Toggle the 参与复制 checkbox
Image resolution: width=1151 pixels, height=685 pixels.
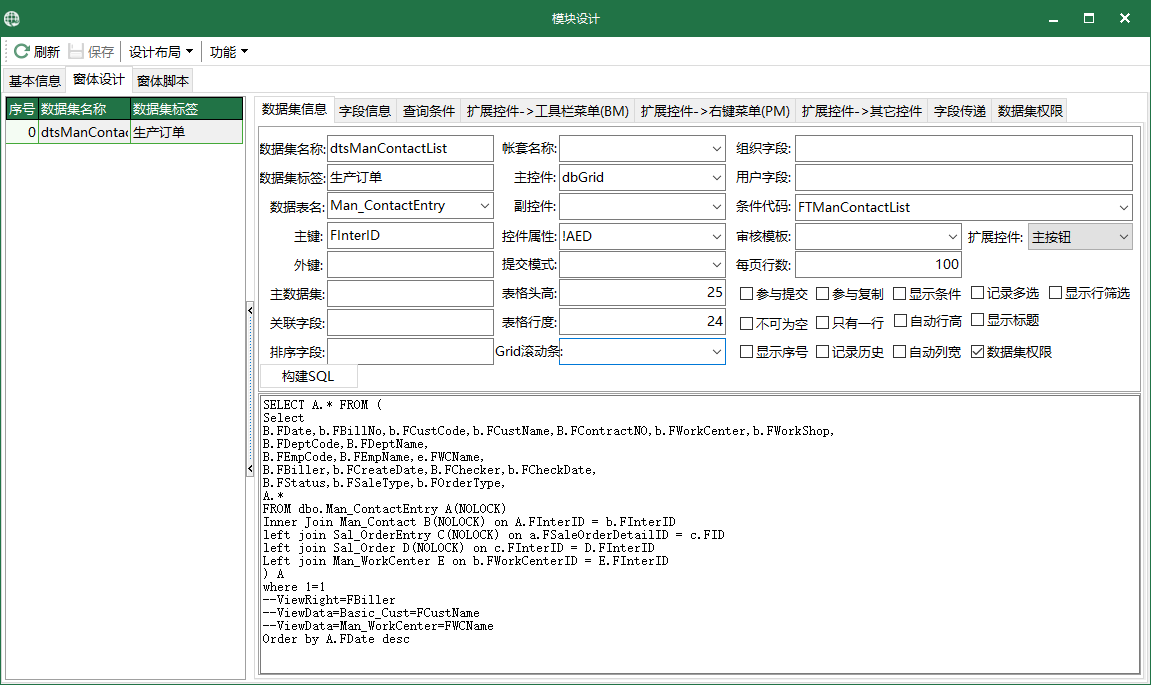tap(823, 294)
